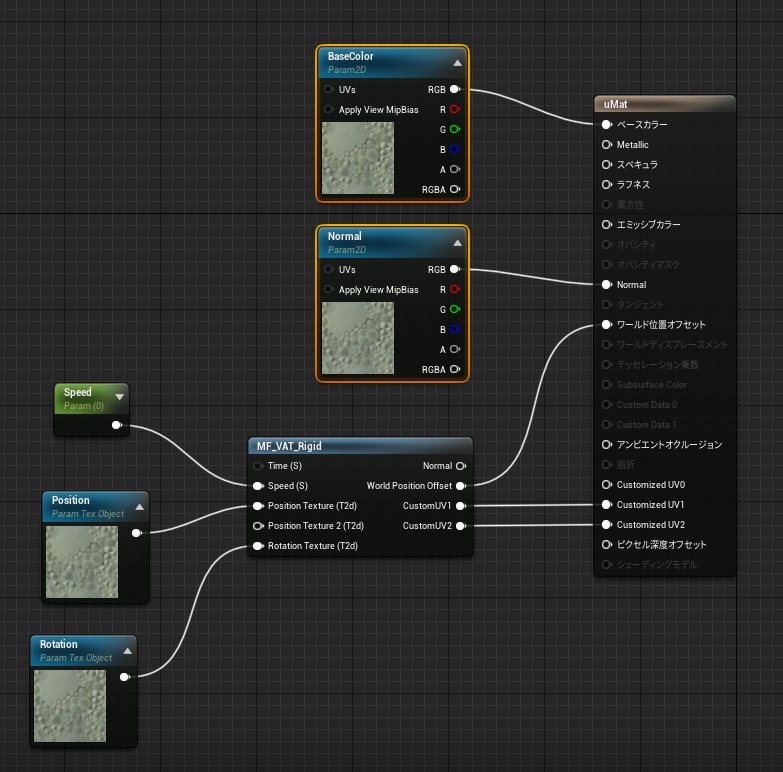
Task: Click uMat ベースカラー input pin
Action: point(607,124)
